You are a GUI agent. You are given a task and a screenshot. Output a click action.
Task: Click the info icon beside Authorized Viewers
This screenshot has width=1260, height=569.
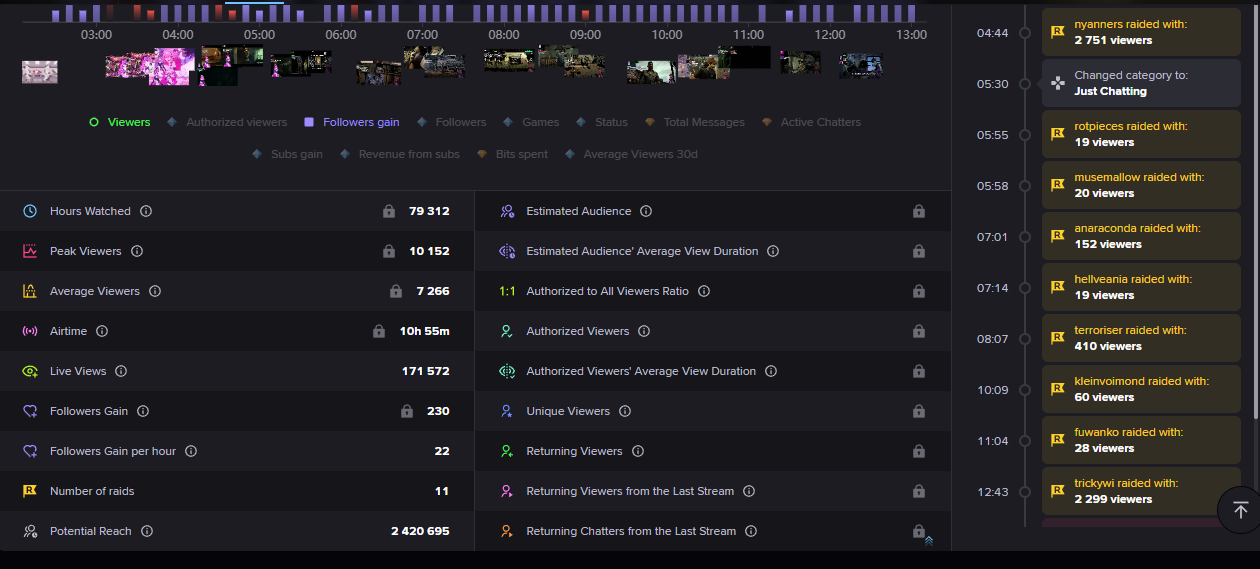[644, 331]
